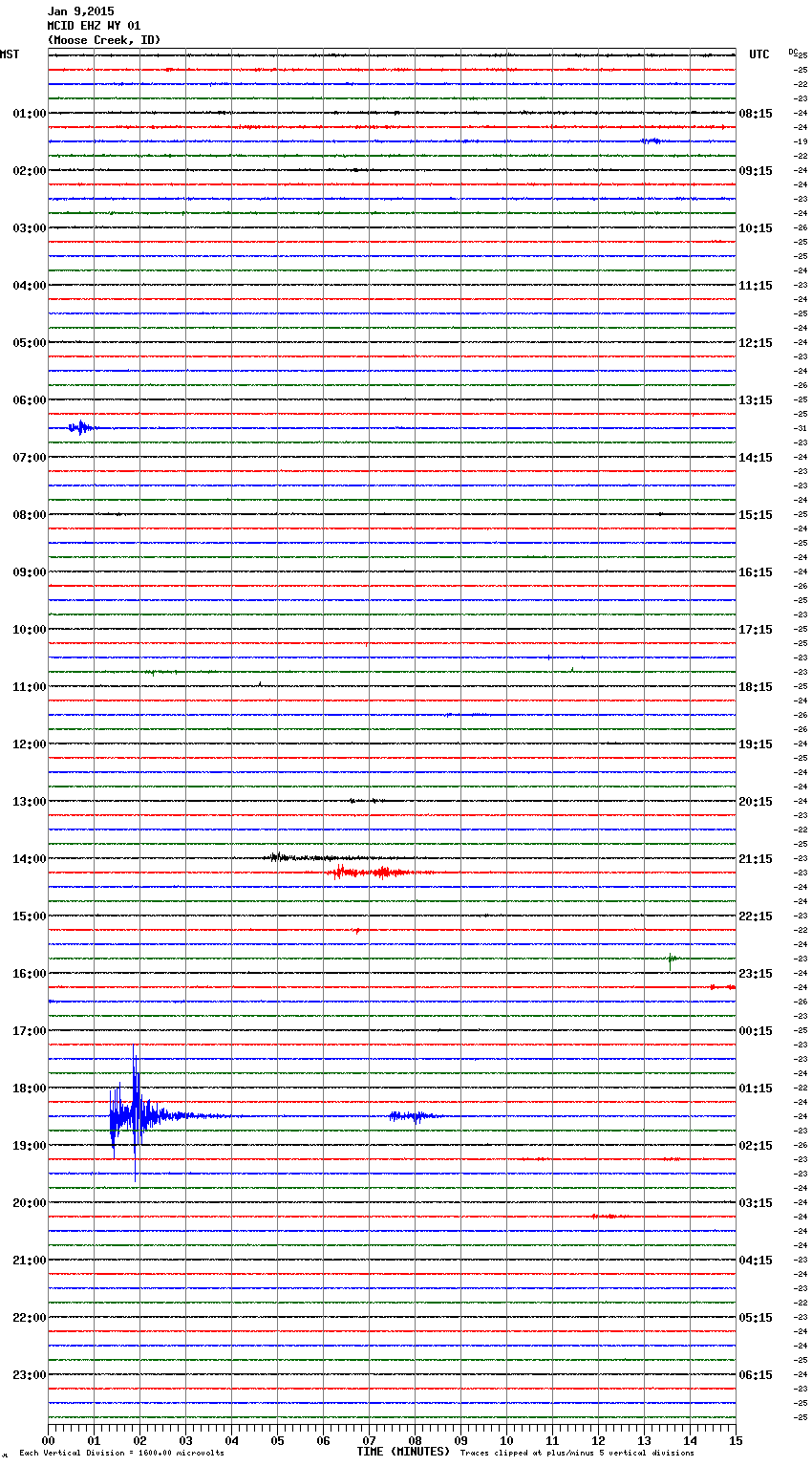Click the 03:15 UTC time label

pyautogui.click(x=756, y=1203)
